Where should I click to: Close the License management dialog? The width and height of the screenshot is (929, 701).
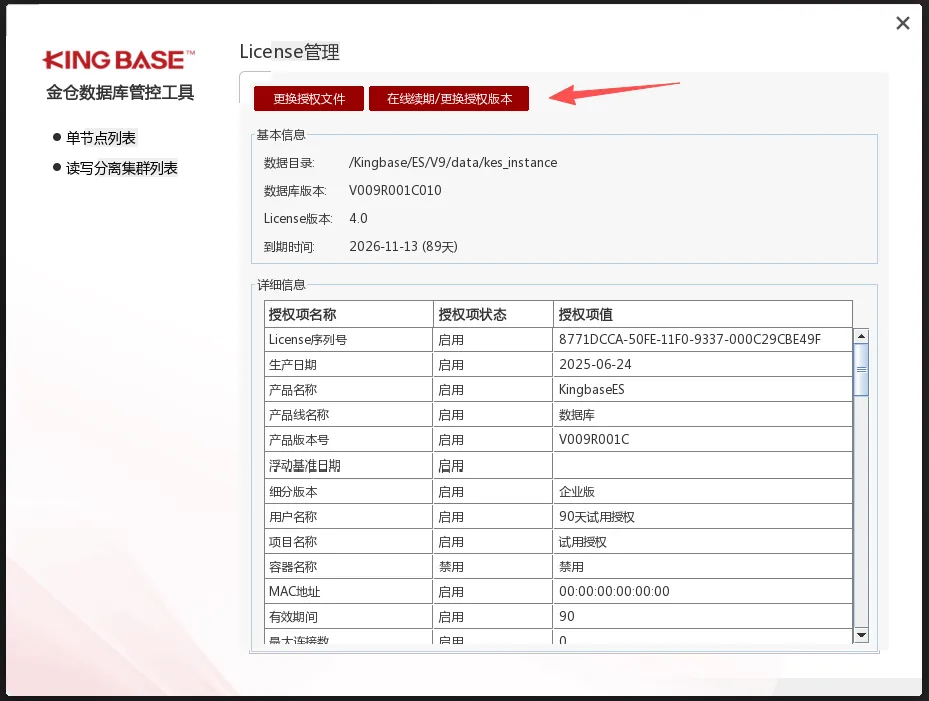click(902, 23)
